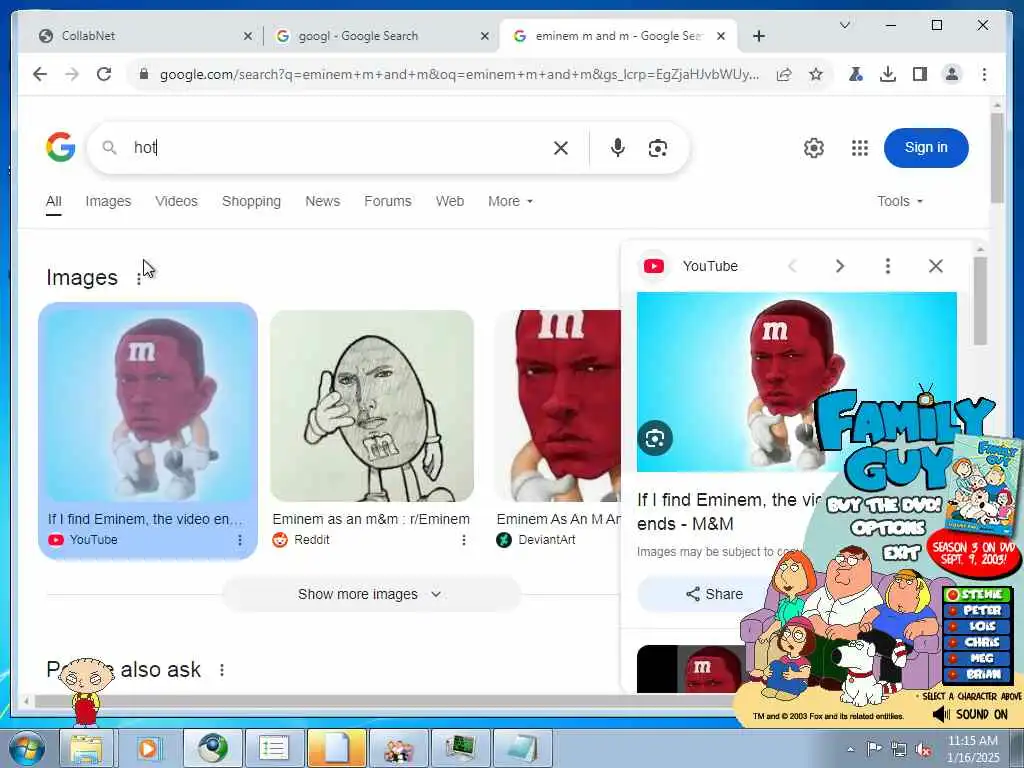Click the preview panel scrollbar thumb
Viewport: 1024px width, 768px height.
tap(980, 300)
